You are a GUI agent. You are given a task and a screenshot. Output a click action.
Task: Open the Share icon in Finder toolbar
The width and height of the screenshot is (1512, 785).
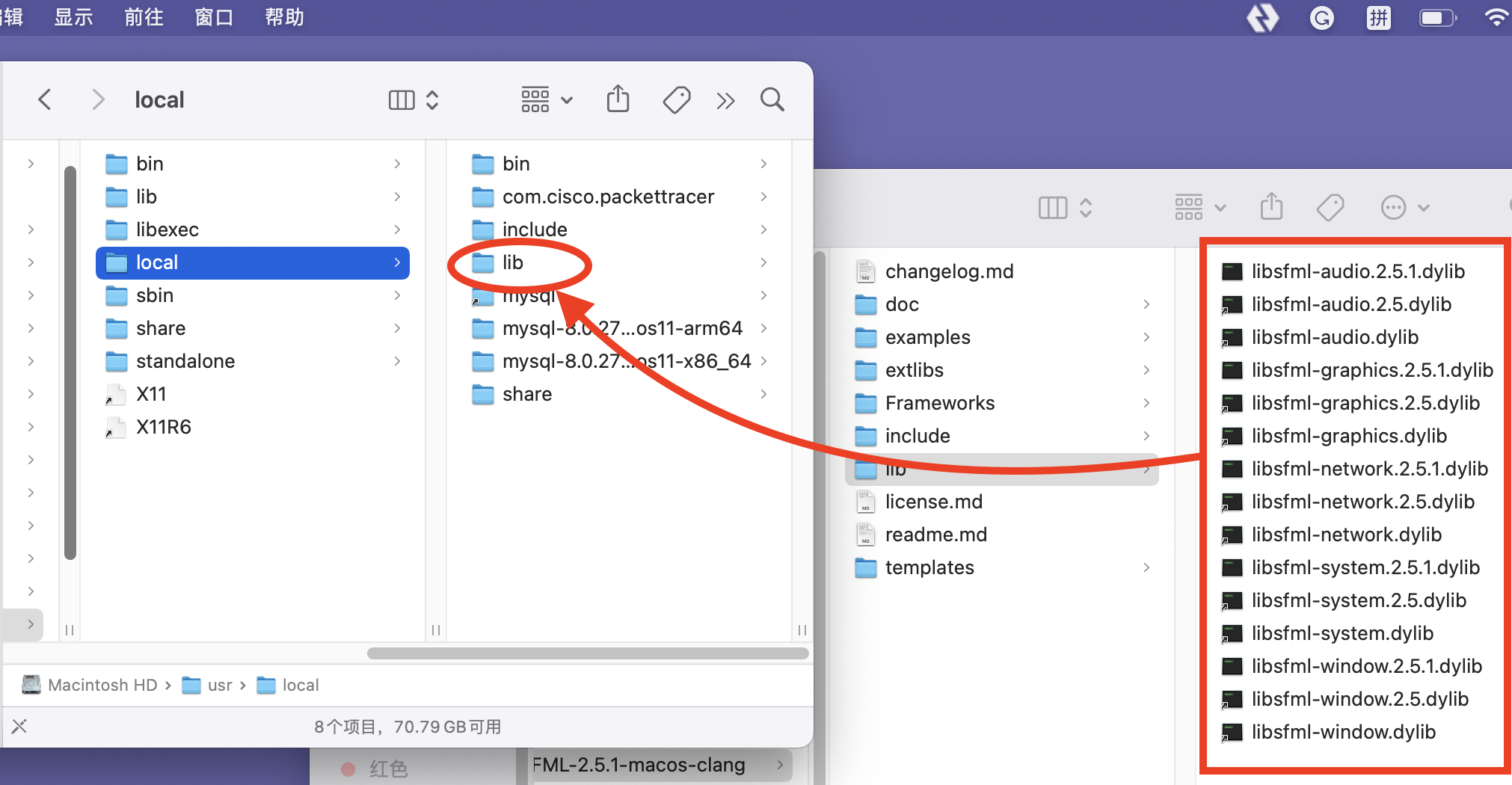(x=618, y=99)
